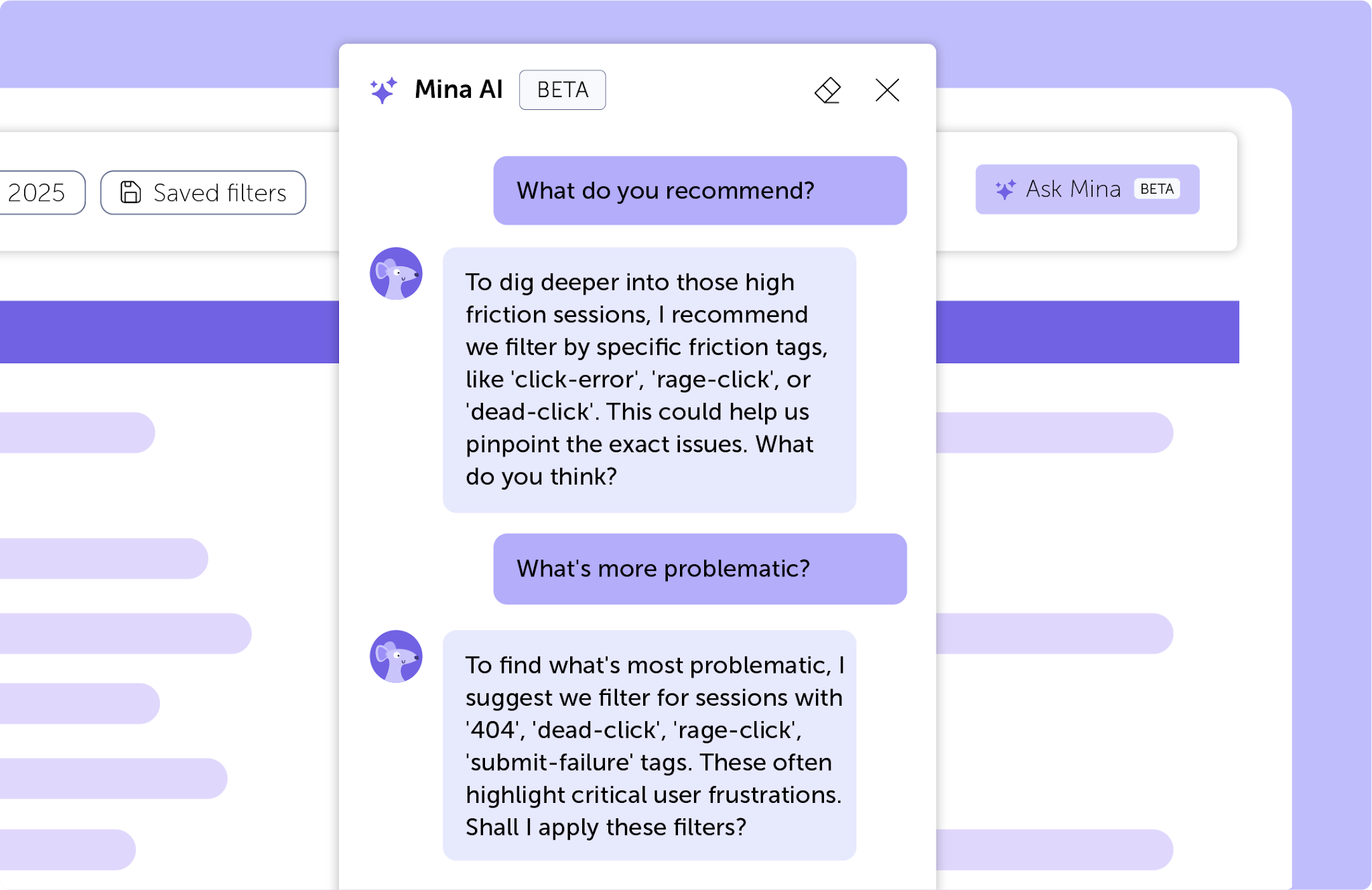This screenshot has width=1372, height=890.
Task: Click the small BETA tag in Ask Mina
Action: coord(1156,189)
